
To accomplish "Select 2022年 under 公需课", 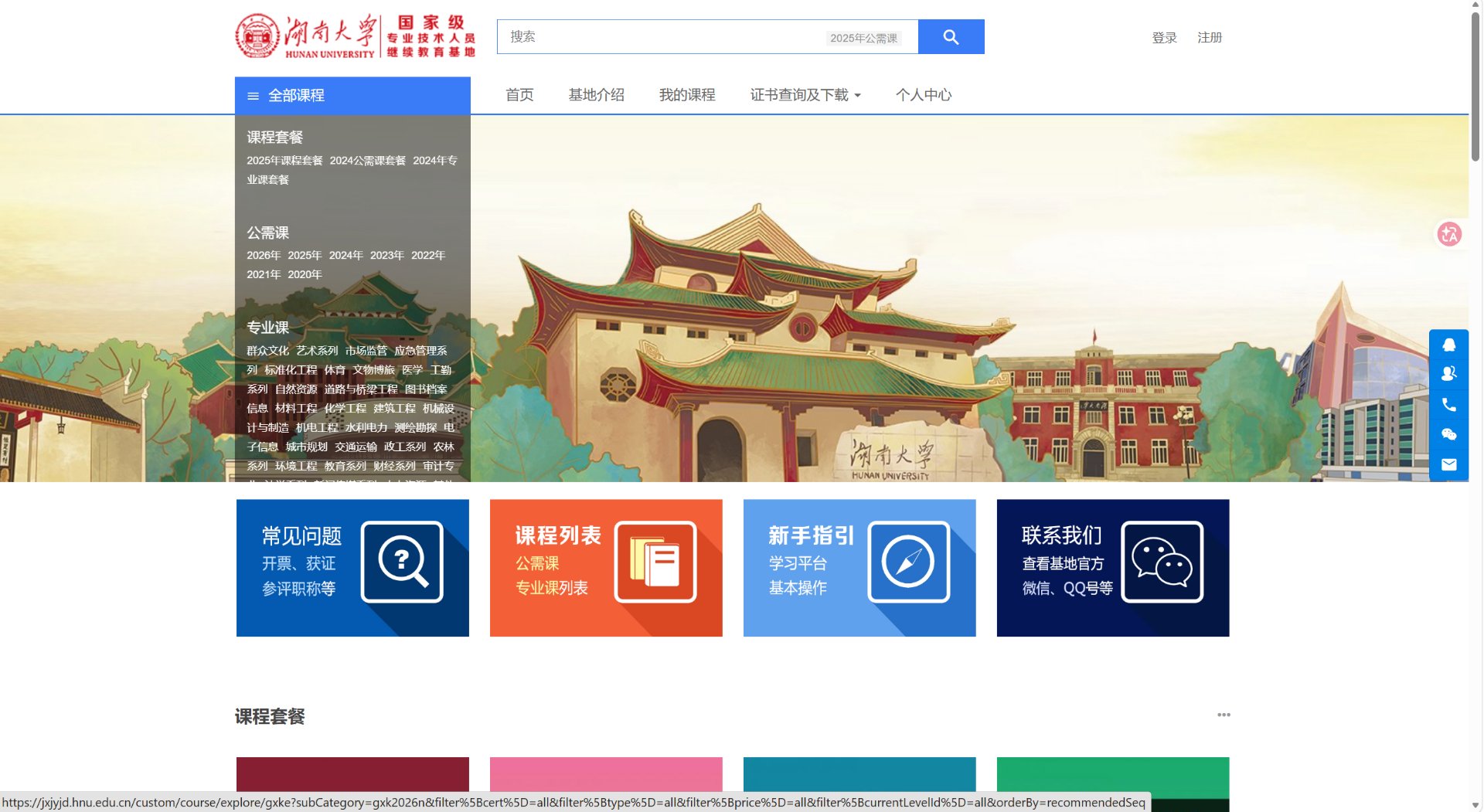I will pyautogui.click(x=428, y=256).
